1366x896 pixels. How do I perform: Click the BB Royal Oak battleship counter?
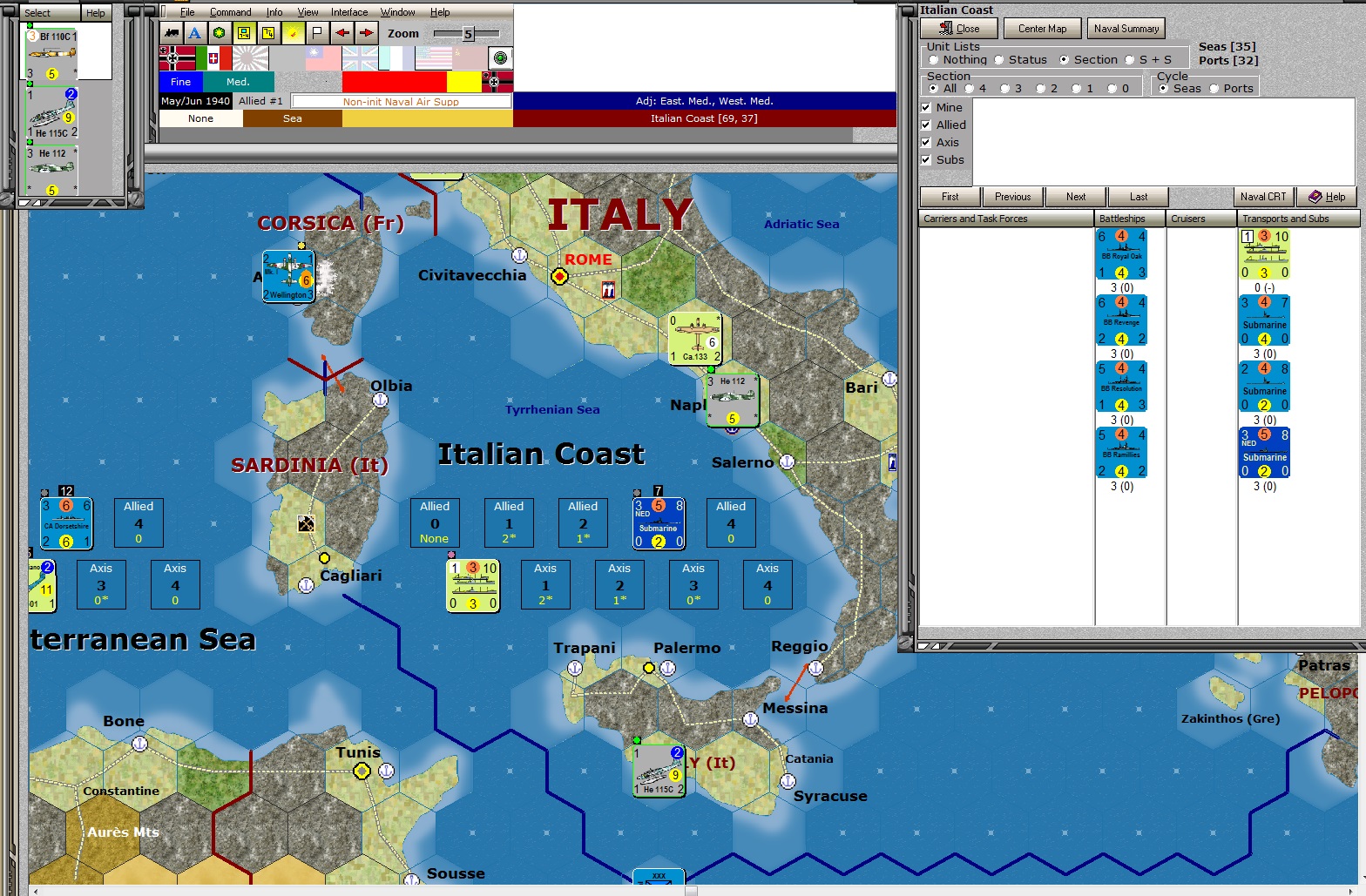1121,254
